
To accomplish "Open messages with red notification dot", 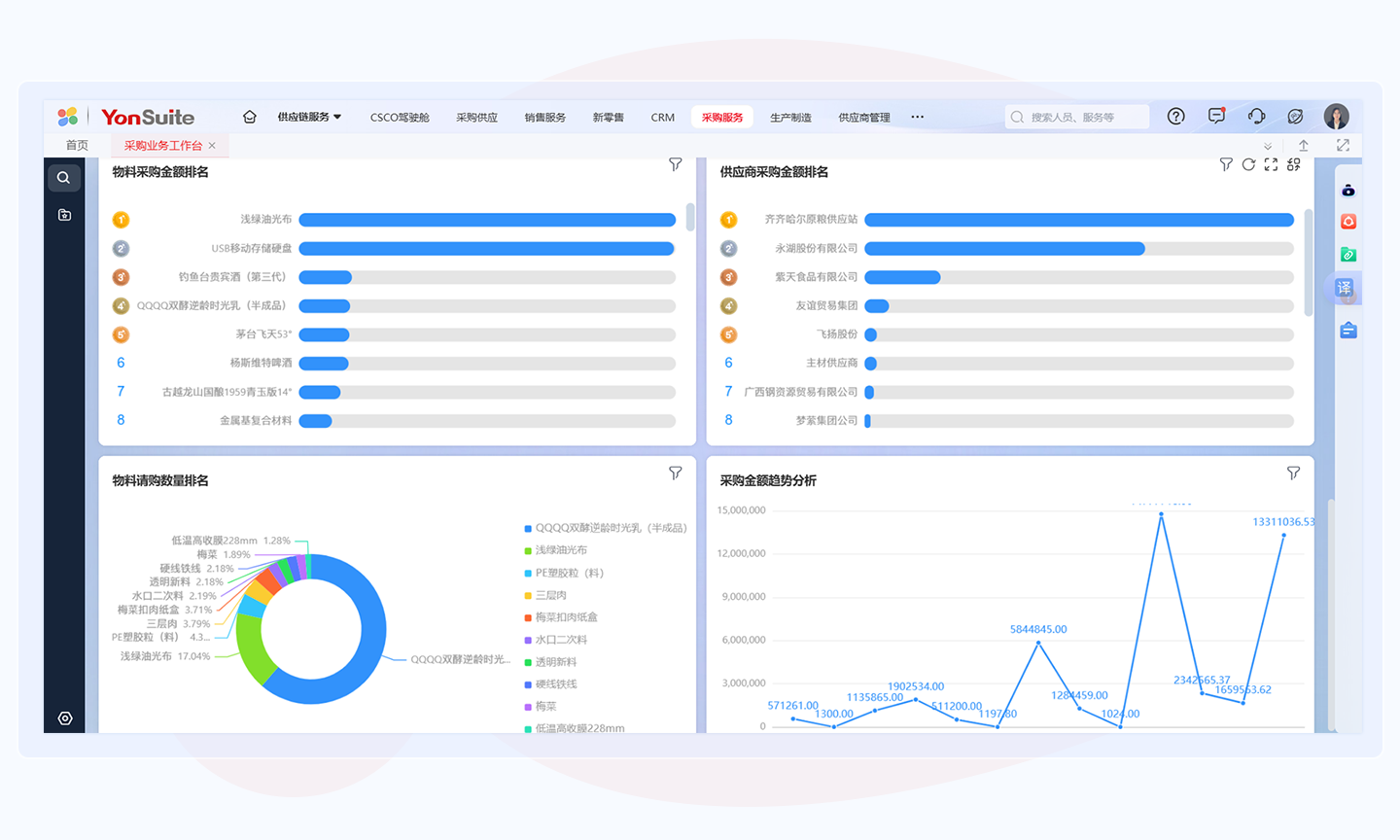I will point(1216,117).
